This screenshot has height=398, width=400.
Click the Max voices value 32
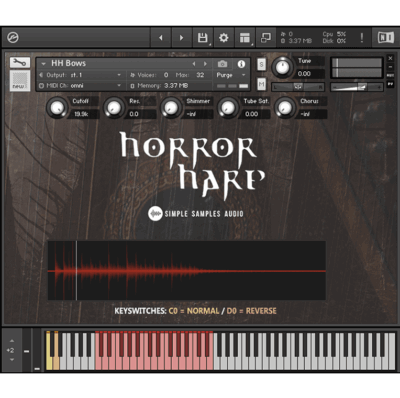(200, 75)
